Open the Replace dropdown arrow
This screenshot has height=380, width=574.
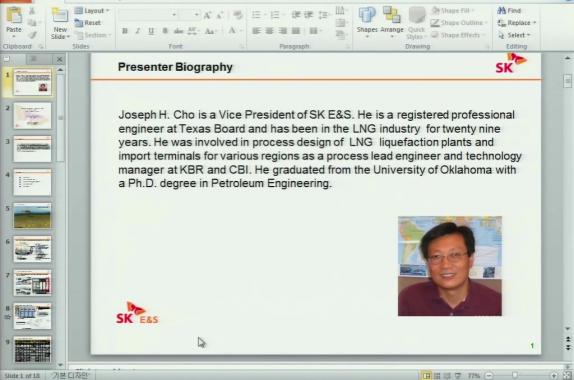point(534,23)
